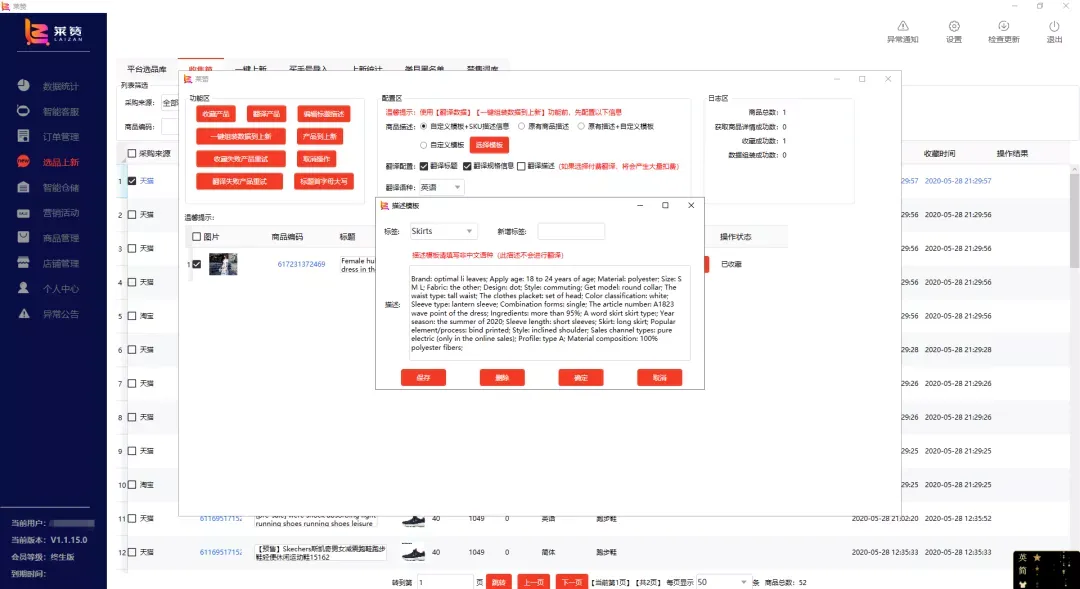Open 商品管理 icon in the sidebar
The image size is (1080, 589).
(23, 238)
